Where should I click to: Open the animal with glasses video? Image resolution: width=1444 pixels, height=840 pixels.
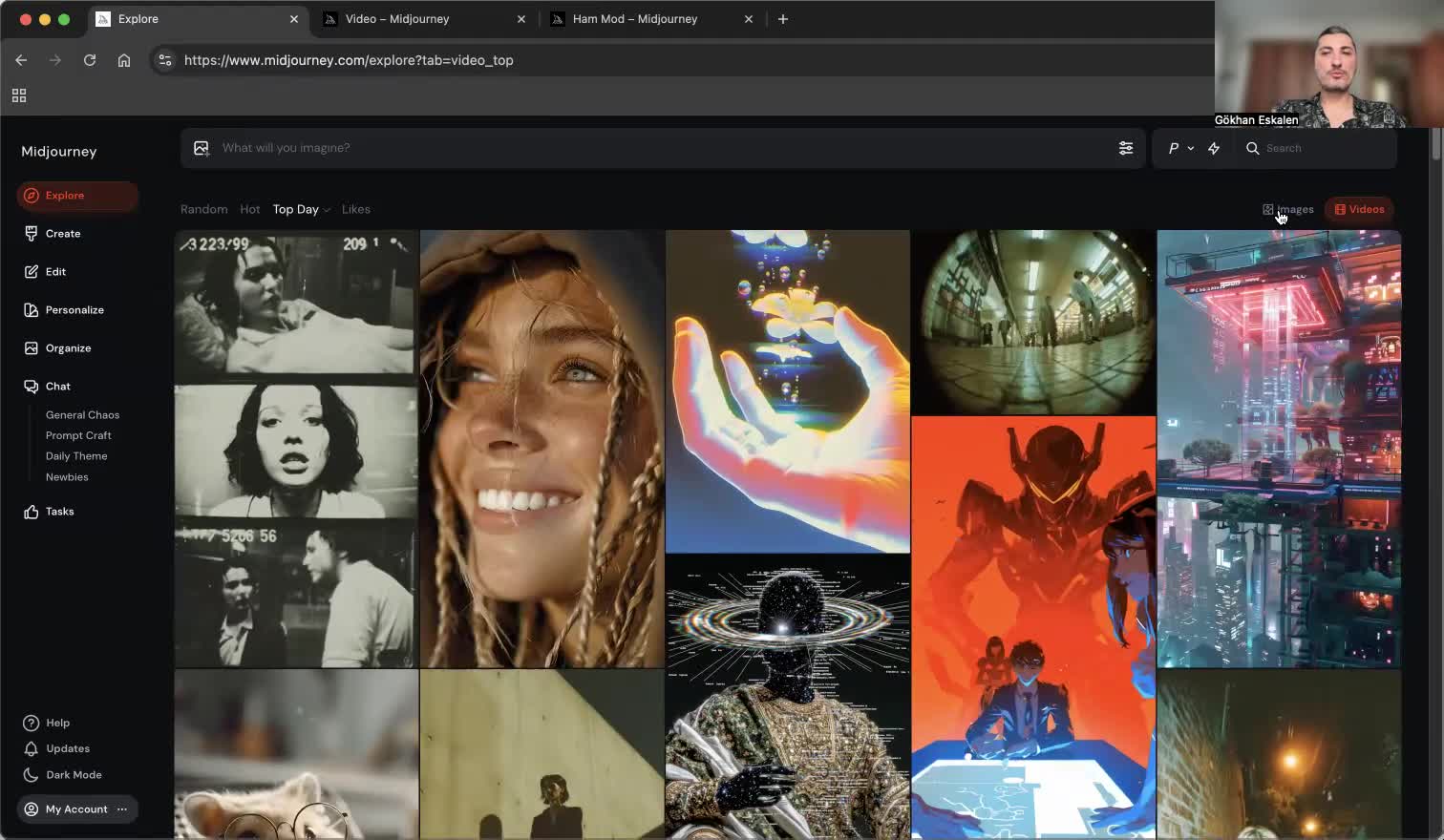coord(296,755)
